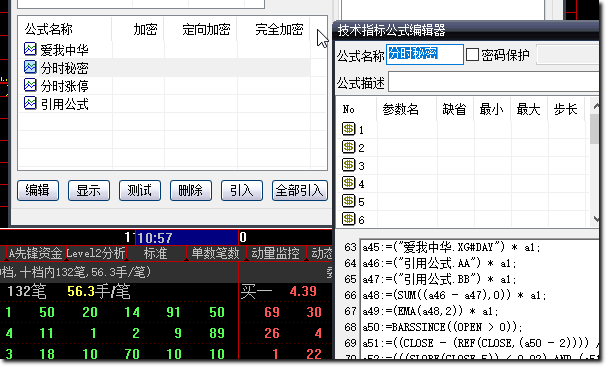The image size is (608, 367).
Task: Click the password field next to 密码保护
Action: (x=568, y=55)
